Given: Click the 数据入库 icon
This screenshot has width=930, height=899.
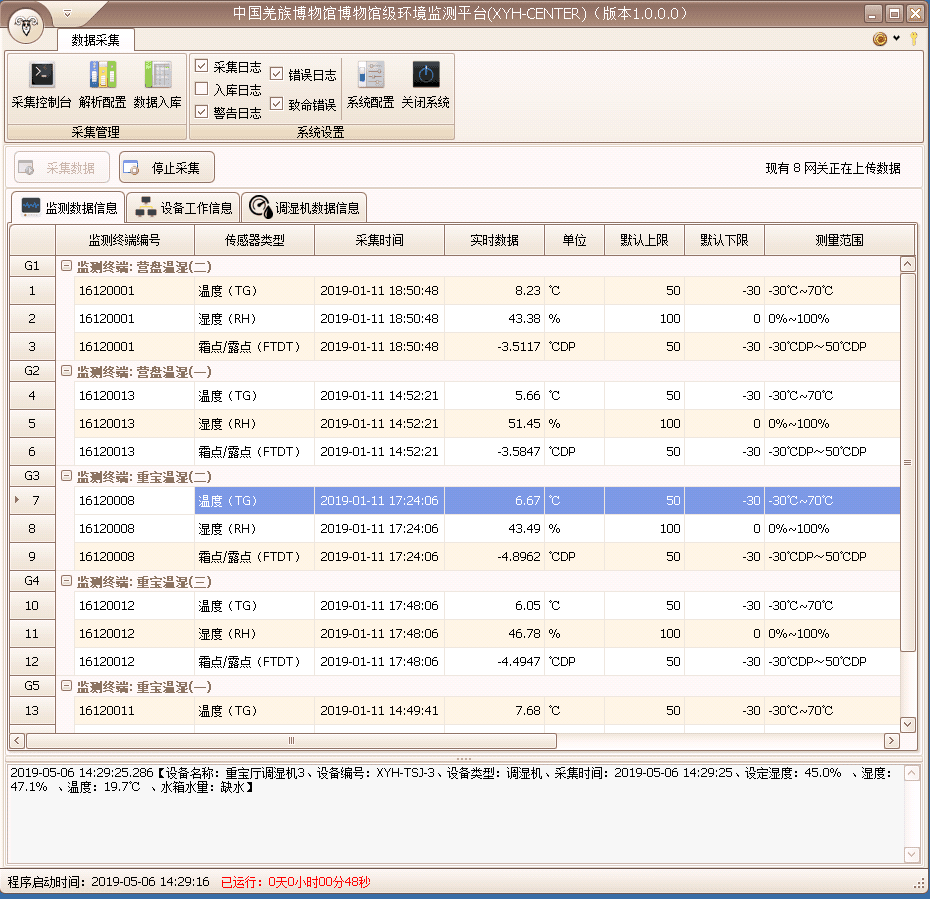Looking at the screenshot, I should (x=158, y=76).
